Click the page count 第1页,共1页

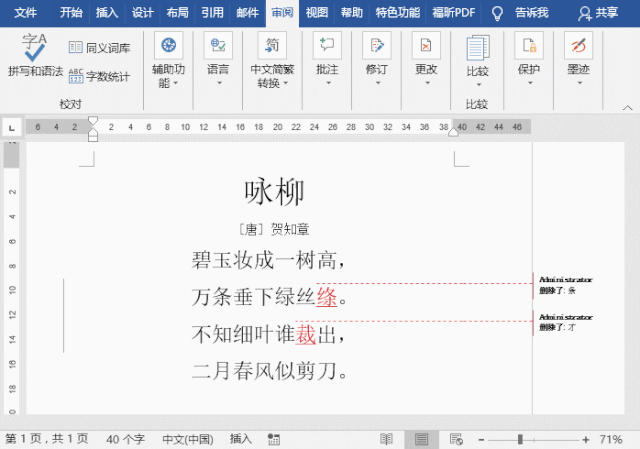tap(47, 439)
